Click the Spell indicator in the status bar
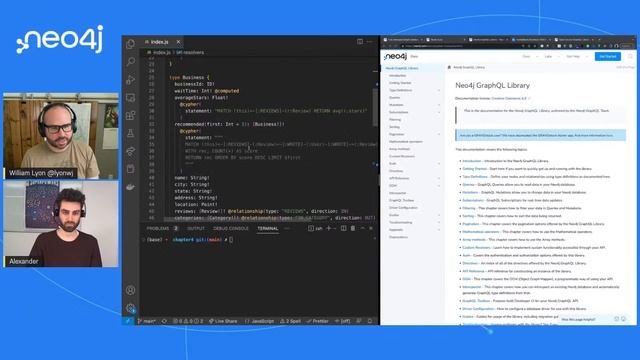This screenshot has height=360, width=640. tap(290, 321)
